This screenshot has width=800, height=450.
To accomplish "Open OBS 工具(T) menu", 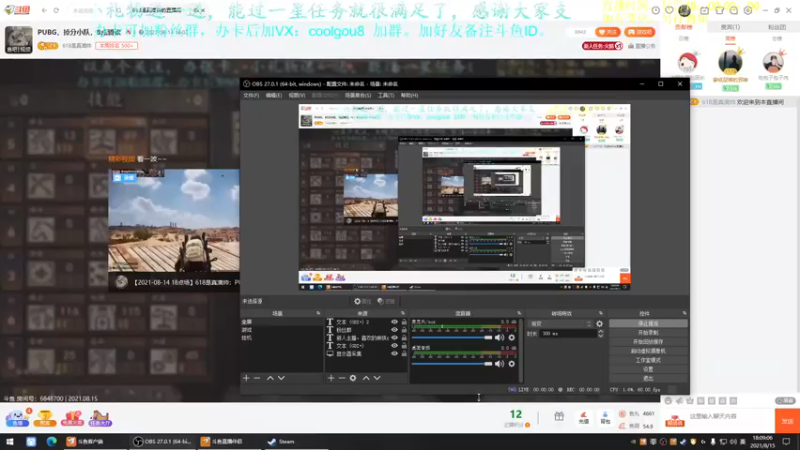I will pos(386,95).
